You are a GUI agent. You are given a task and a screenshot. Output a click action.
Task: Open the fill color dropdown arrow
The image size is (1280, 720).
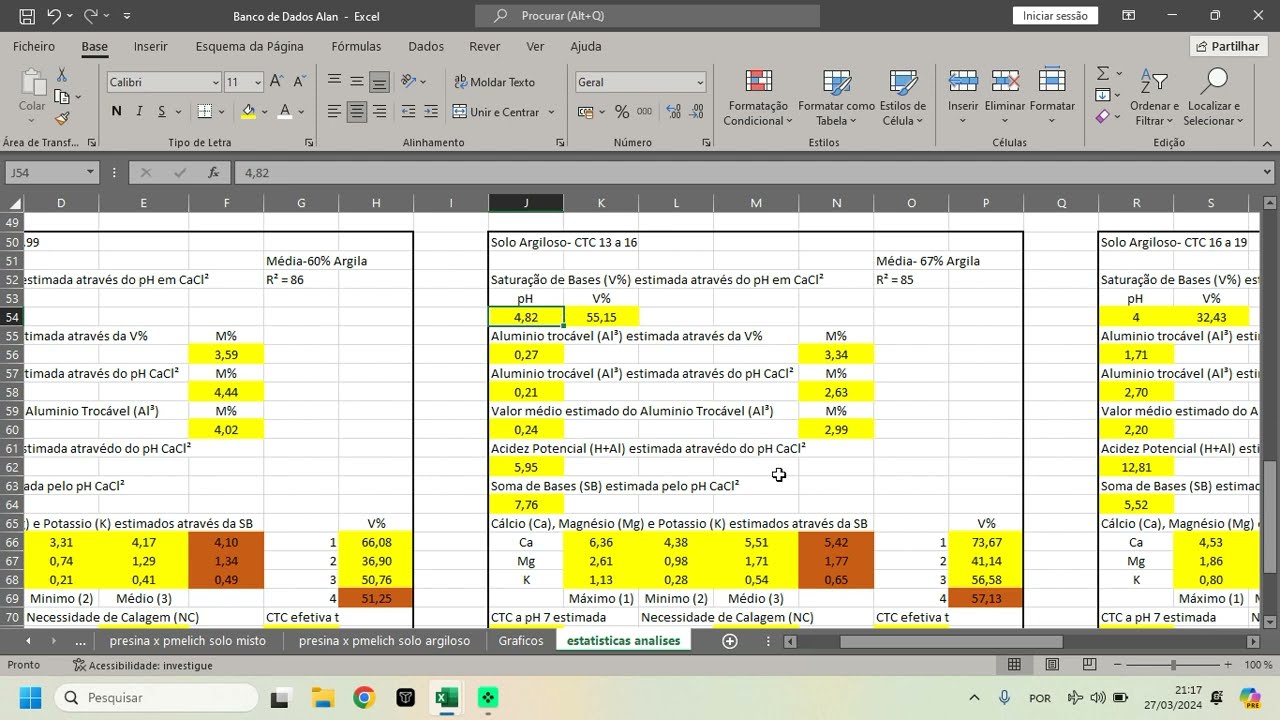coord(264,112)
